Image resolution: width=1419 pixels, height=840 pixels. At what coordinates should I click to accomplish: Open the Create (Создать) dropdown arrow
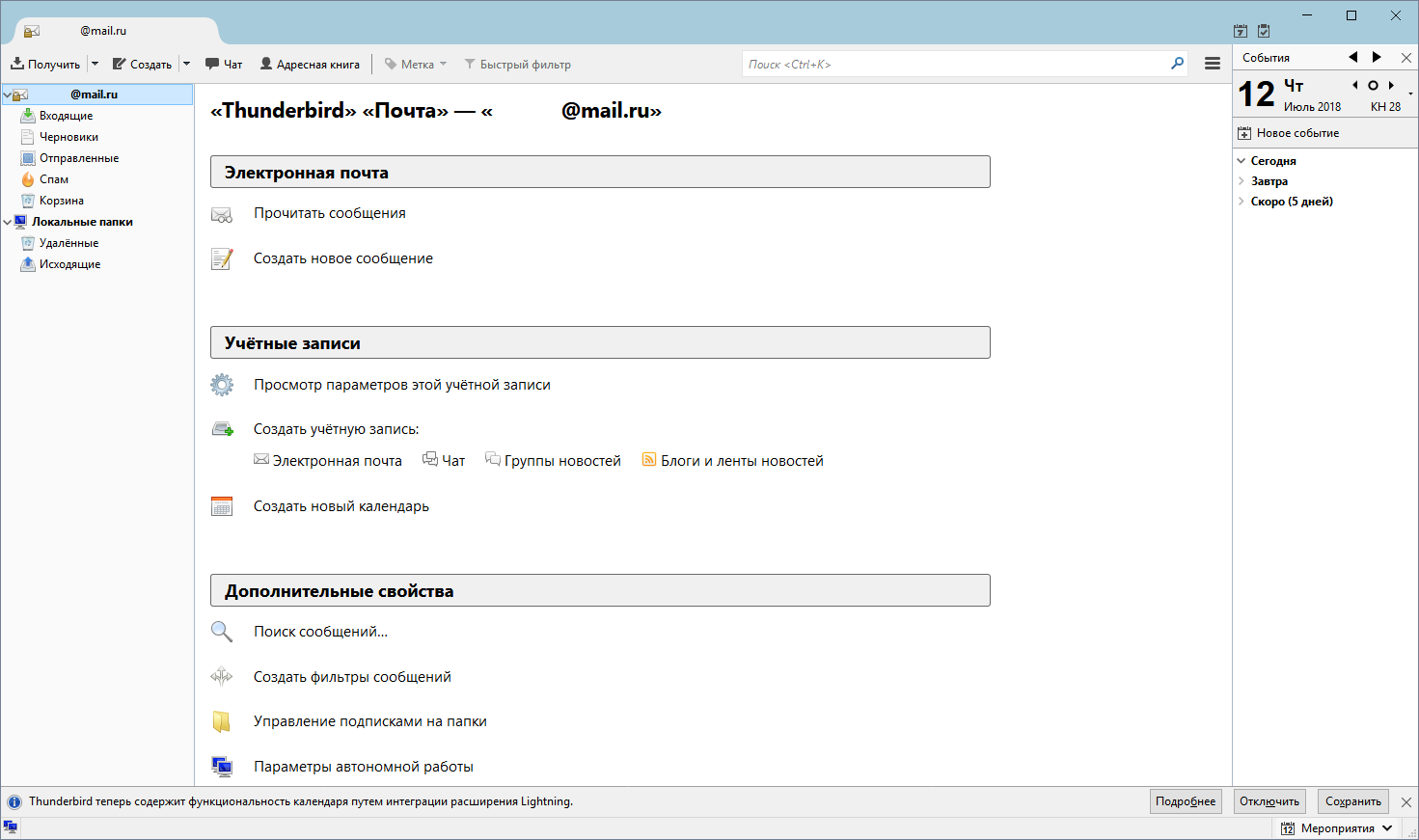coord(187,65)
